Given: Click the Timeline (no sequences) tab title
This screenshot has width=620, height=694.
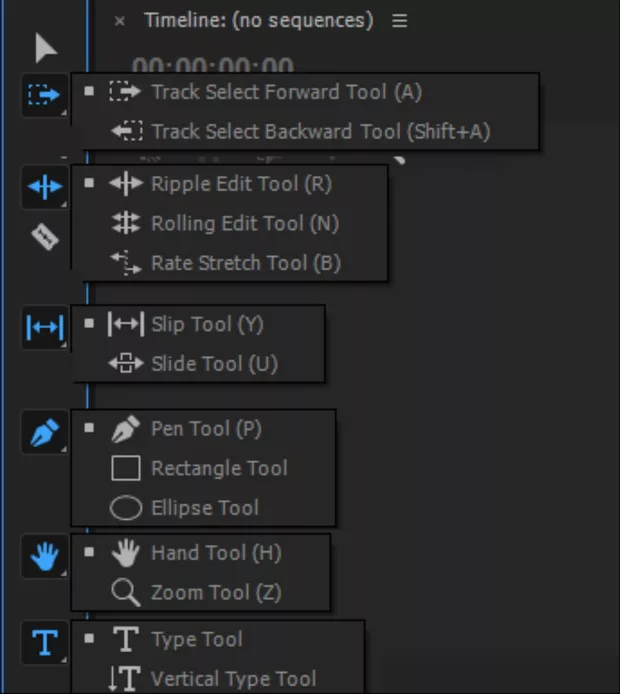Looking at the screenshot, I should [x=258, y=20].
